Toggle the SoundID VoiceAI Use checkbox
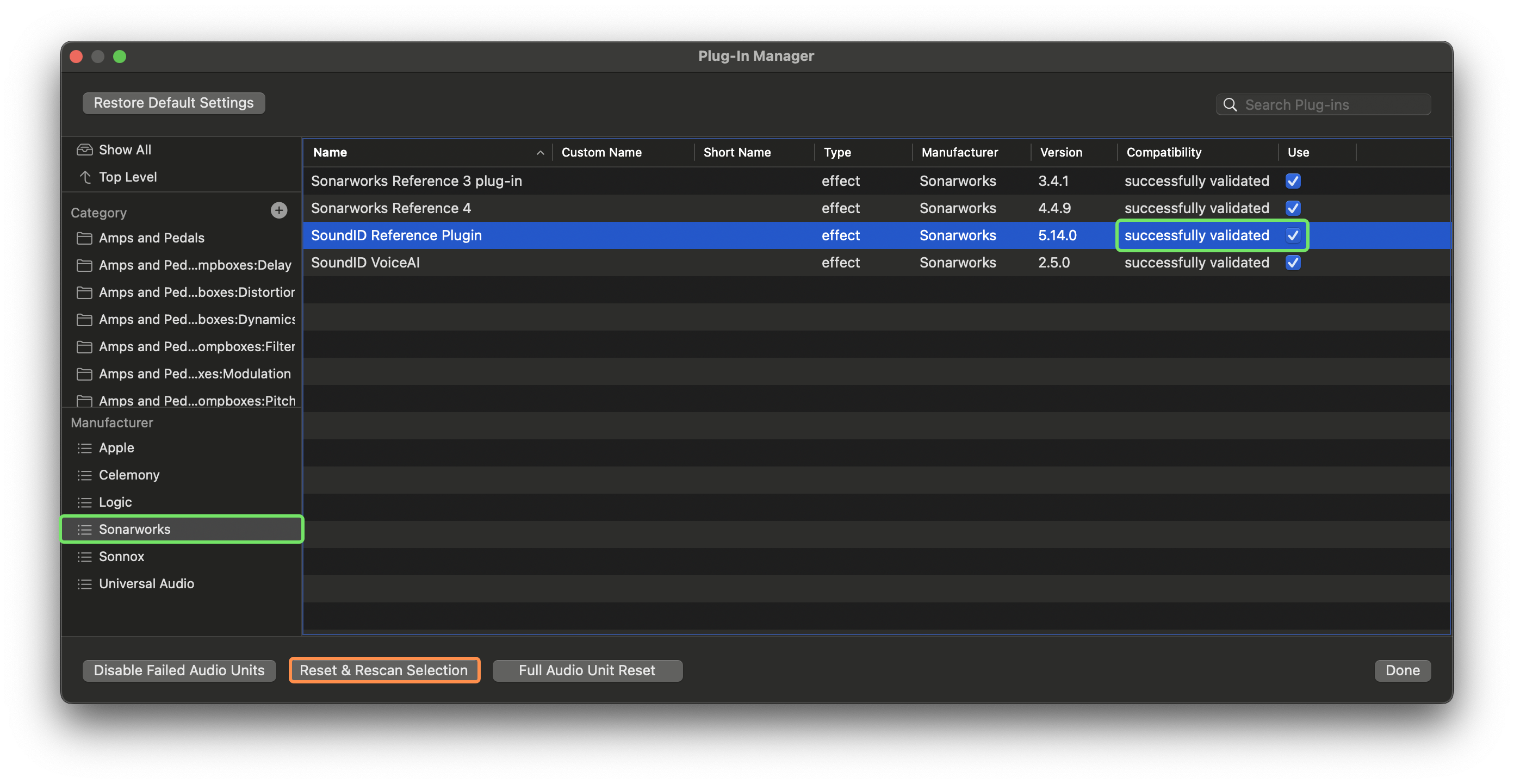 tap(1293, 262)
